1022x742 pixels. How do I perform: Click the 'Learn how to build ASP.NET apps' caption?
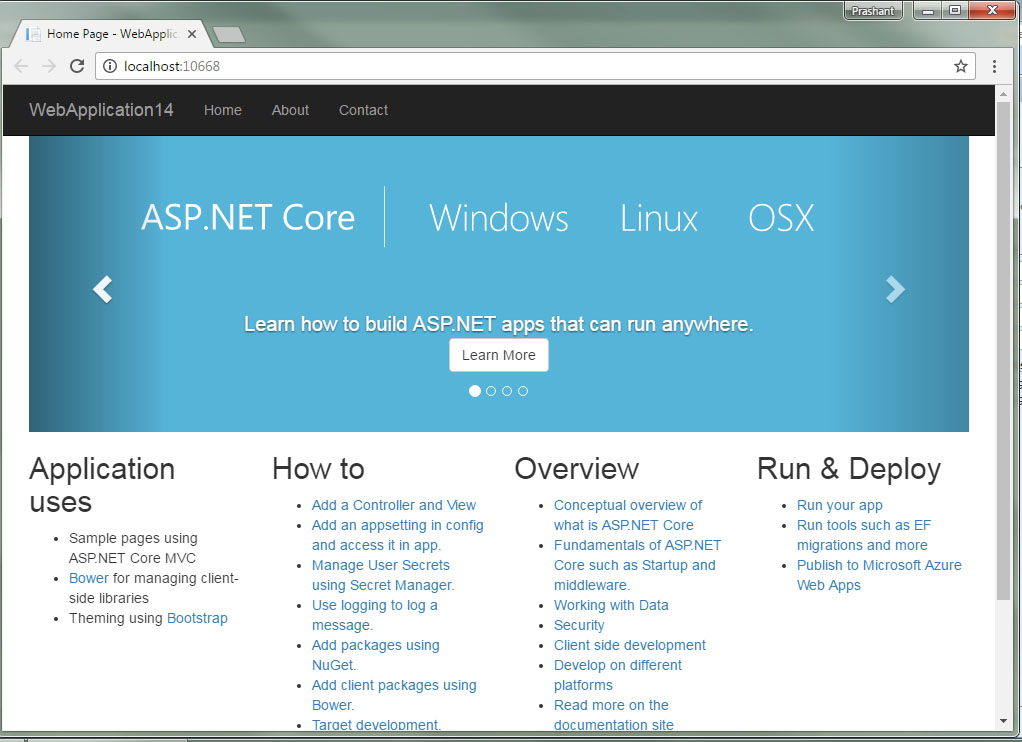click(x=499, y=324)
